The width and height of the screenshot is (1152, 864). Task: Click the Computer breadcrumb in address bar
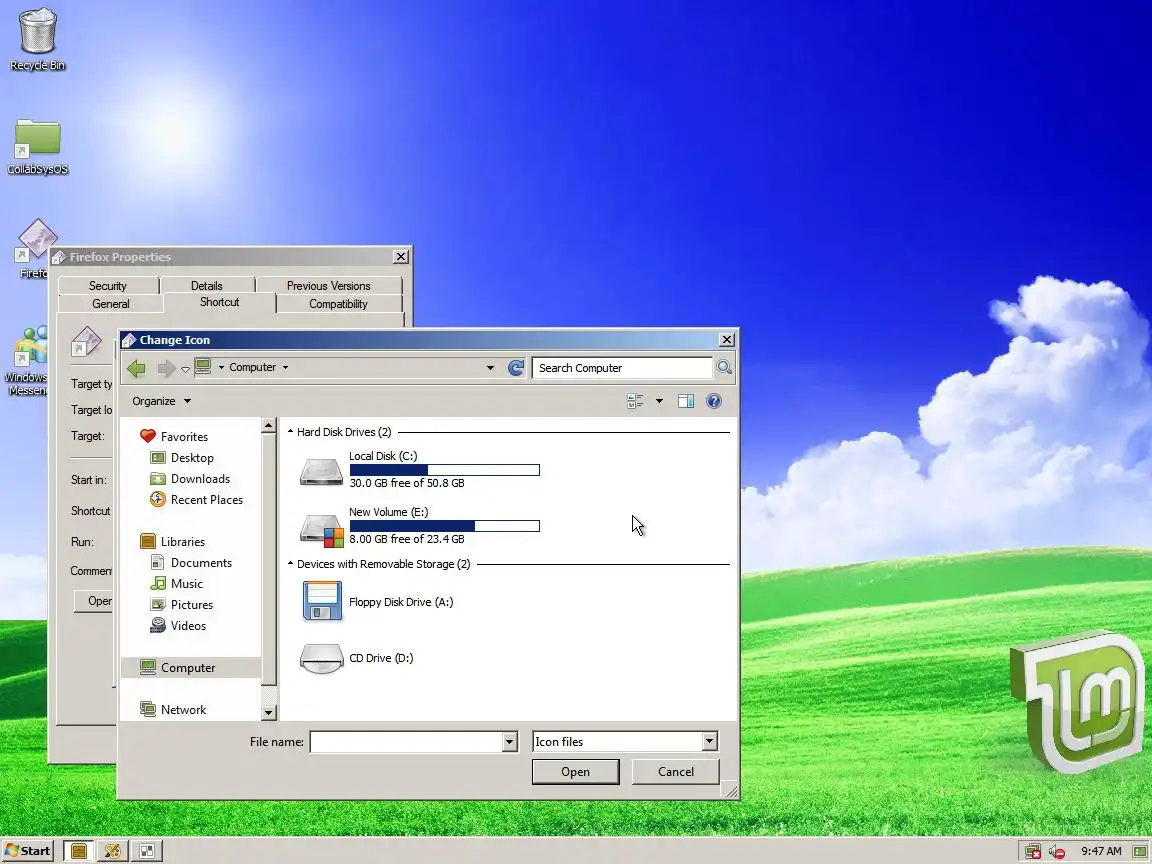point(252,367)
